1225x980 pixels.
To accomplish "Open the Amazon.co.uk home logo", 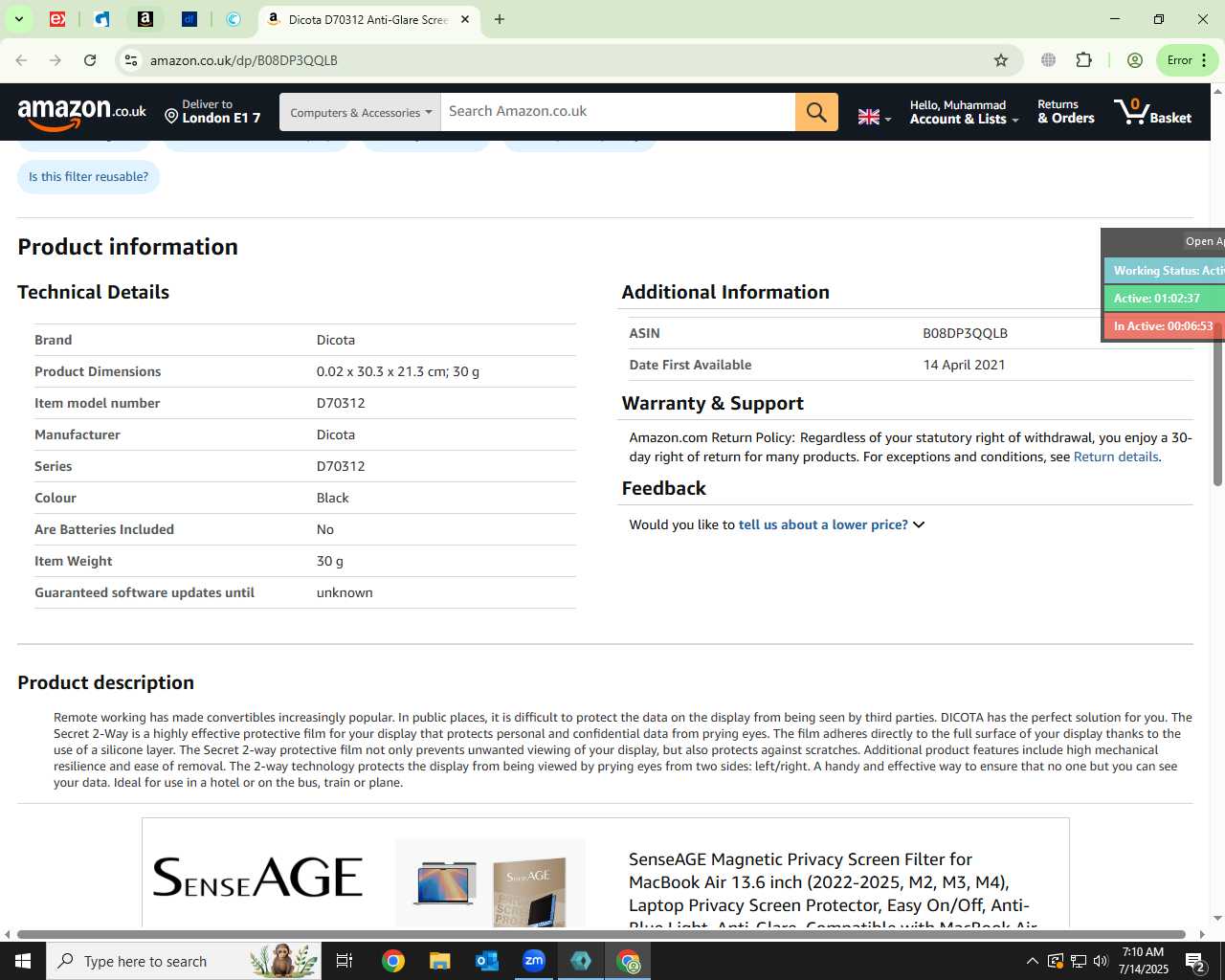I will [x=82, y=113].
